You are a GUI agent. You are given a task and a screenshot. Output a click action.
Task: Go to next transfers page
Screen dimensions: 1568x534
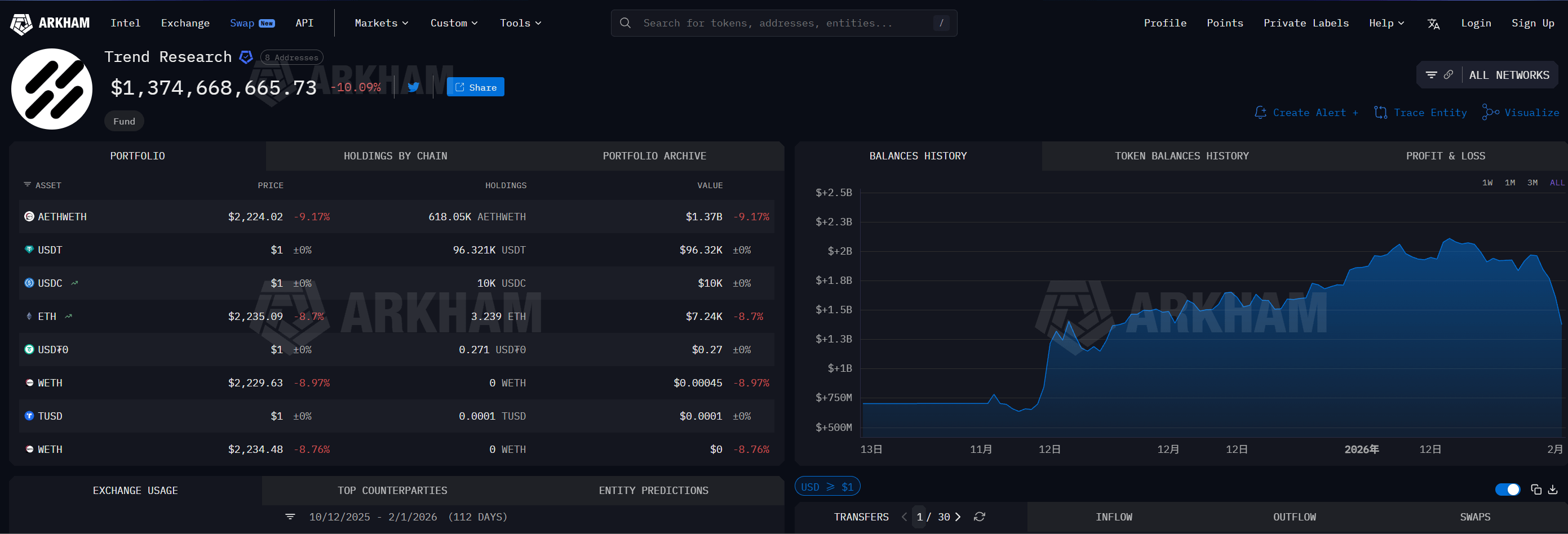click(958, 517)
